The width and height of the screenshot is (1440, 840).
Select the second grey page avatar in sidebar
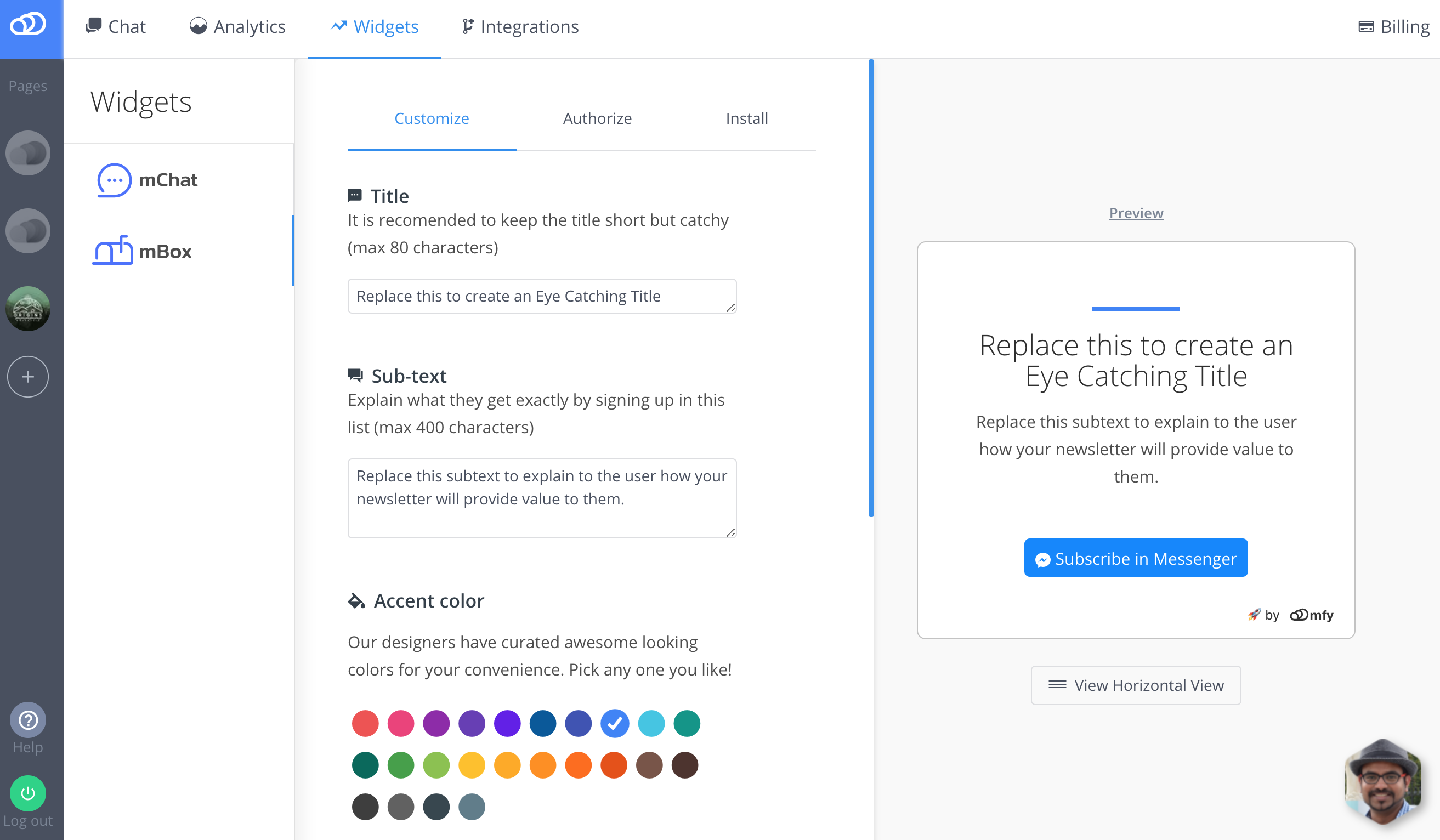tap(28, 230)
